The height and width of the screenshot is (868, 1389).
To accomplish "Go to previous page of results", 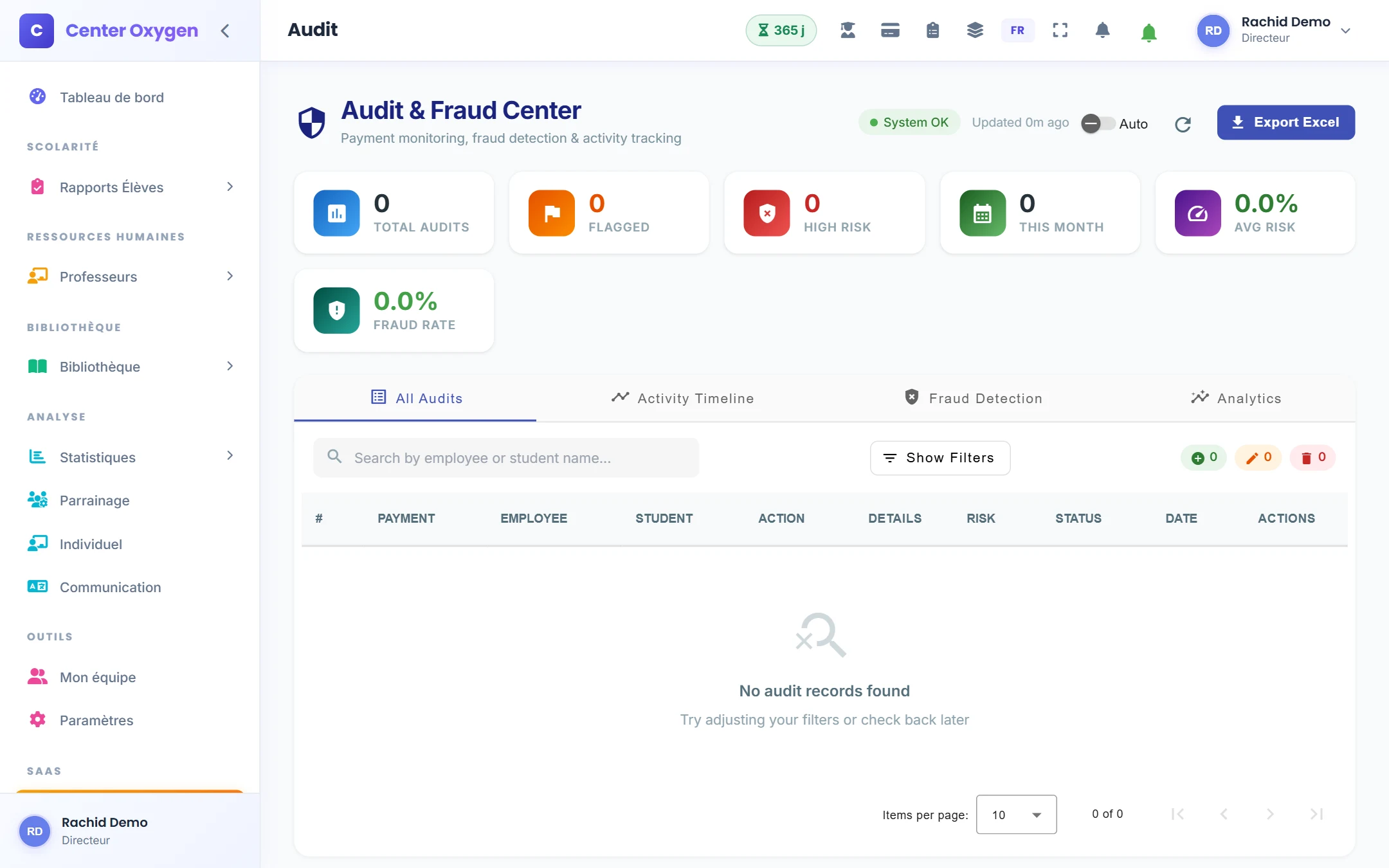I will click(x=1224, y=814).
